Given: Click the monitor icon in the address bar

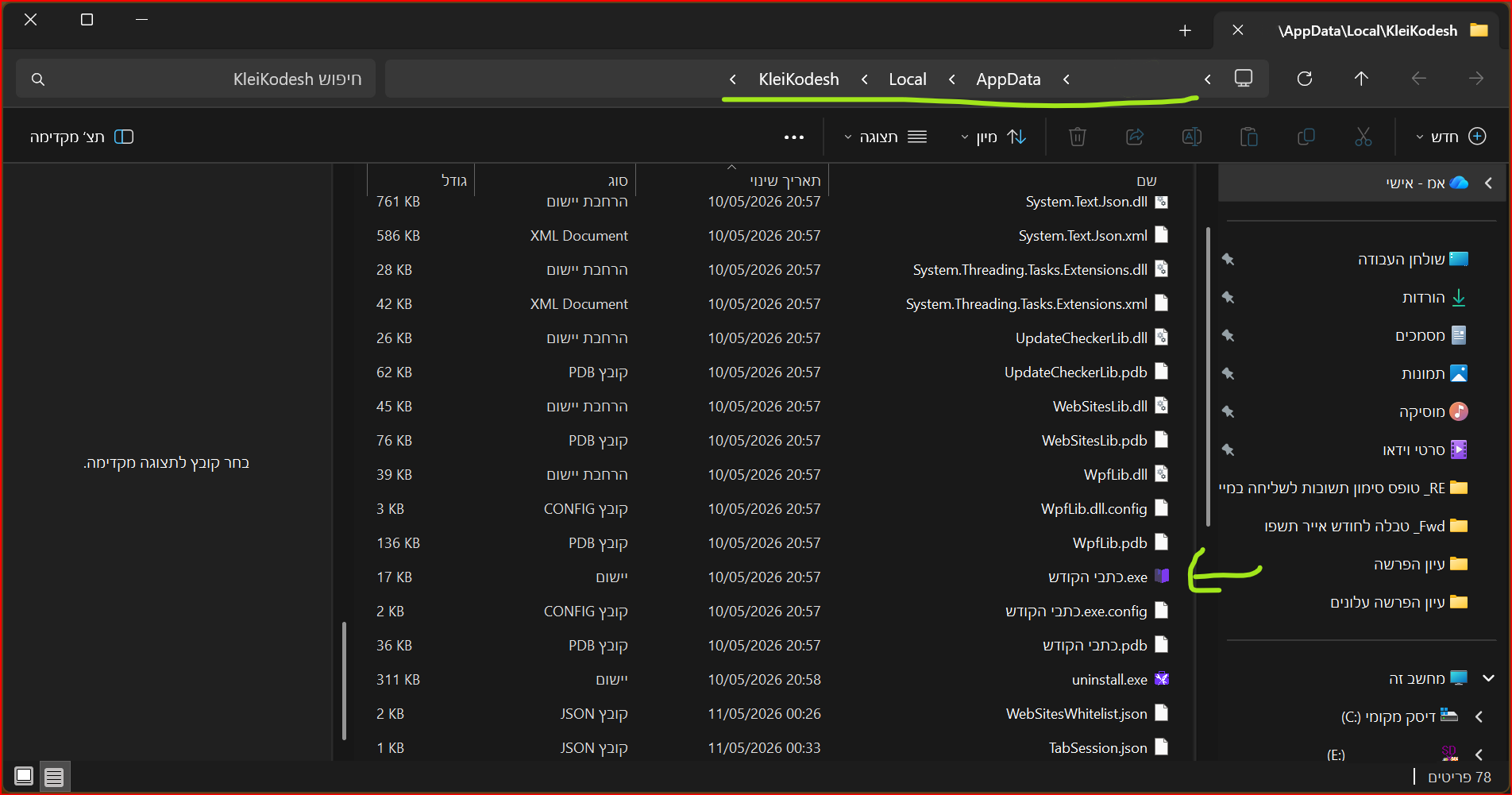Looking at the screenshot, I should pos(1244,78).
